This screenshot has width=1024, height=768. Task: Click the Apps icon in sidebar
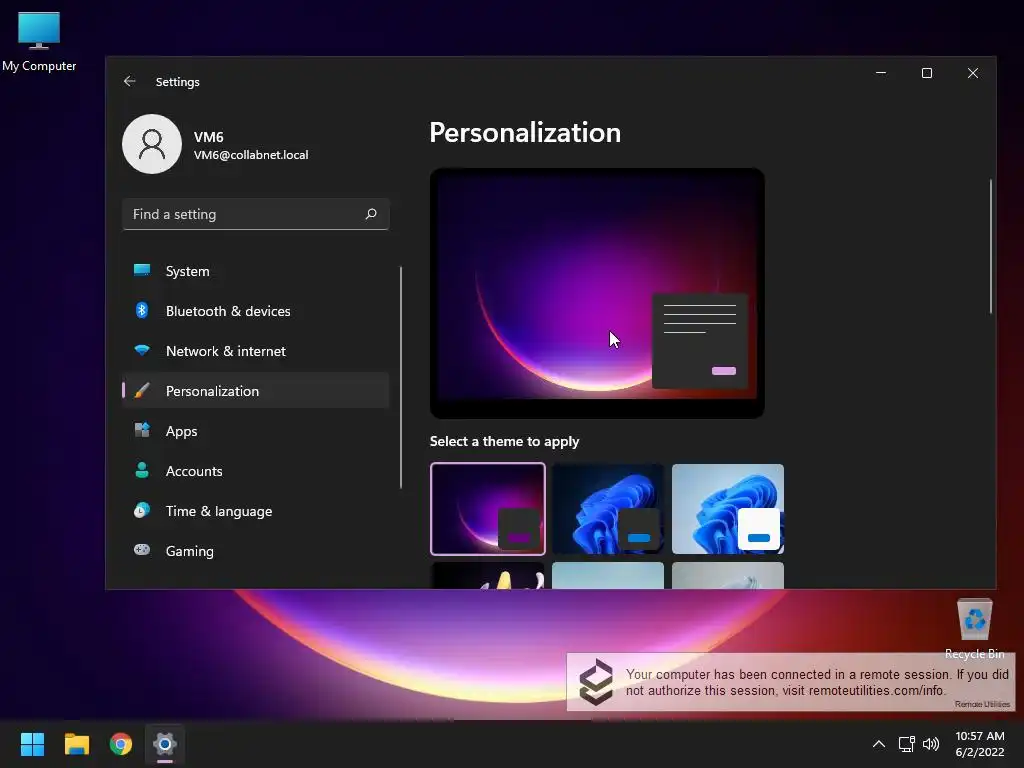142,430
